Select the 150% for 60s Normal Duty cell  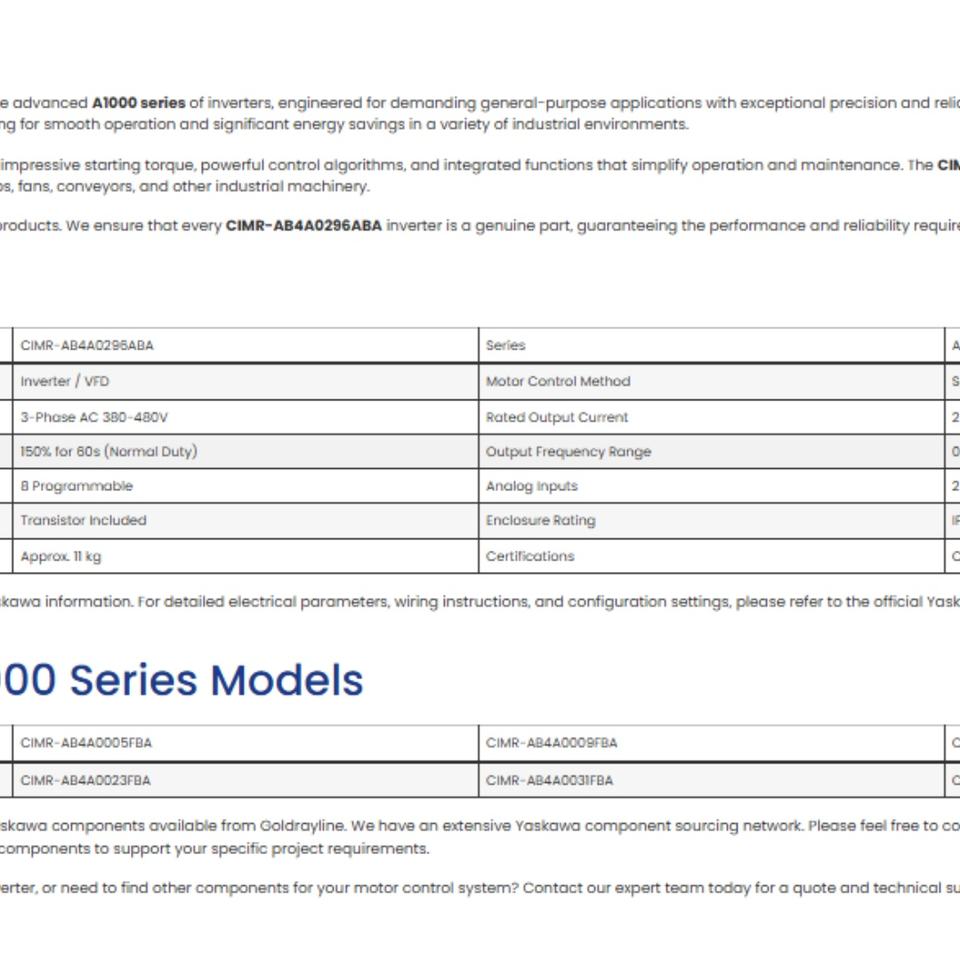pos(246,452)
